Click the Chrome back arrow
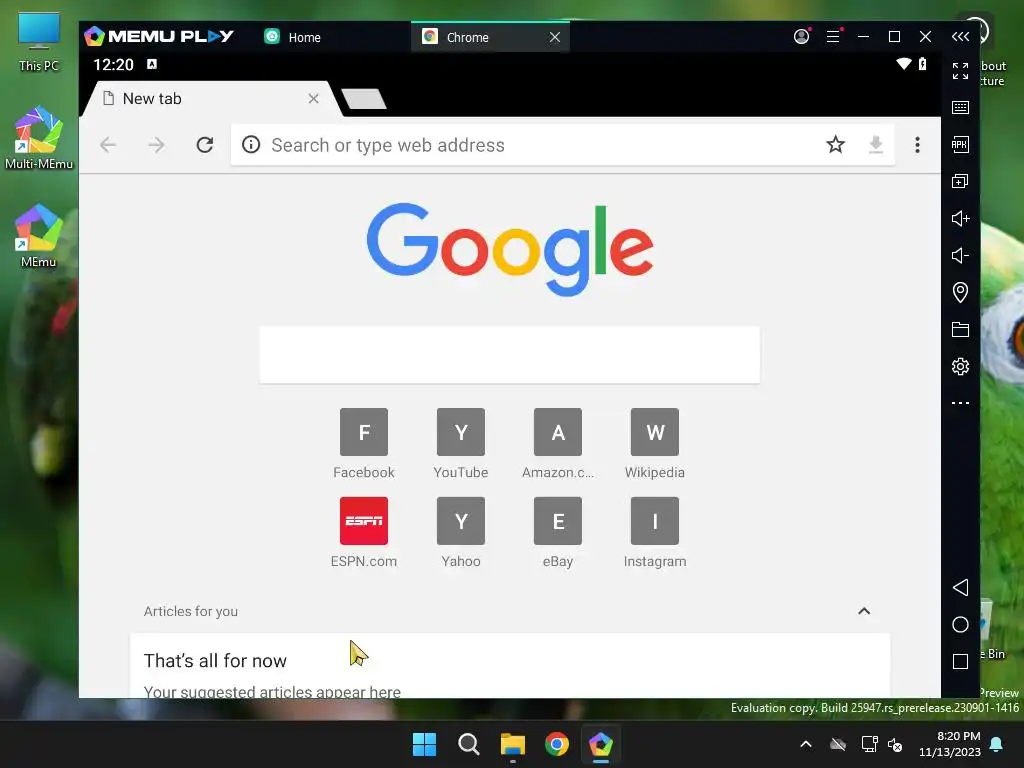1024x768 pixels. coord(108,145)
